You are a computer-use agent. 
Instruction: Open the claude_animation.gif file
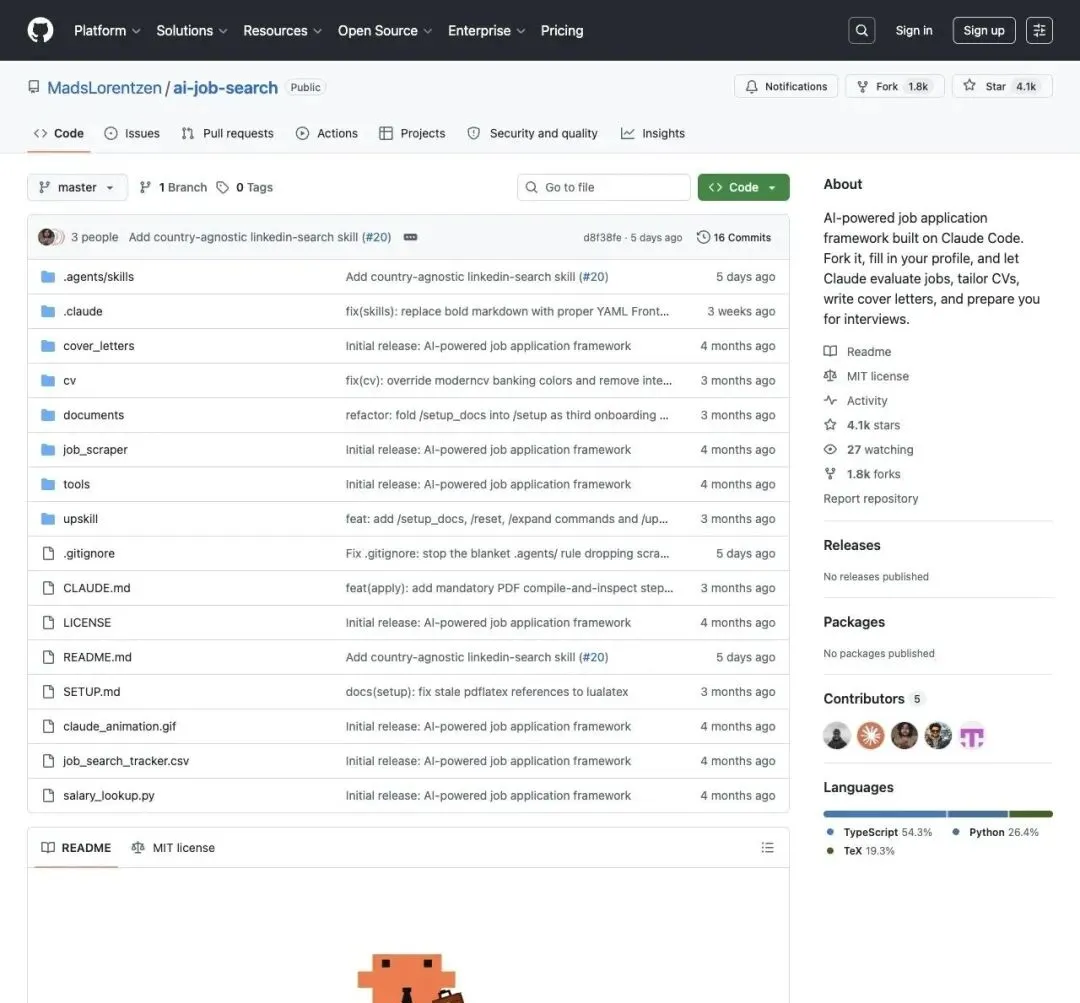[x=120, y=726]
